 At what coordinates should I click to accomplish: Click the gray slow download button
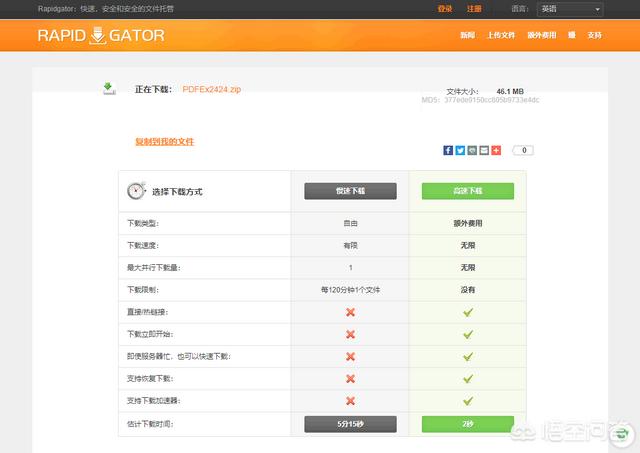point(350,191)
